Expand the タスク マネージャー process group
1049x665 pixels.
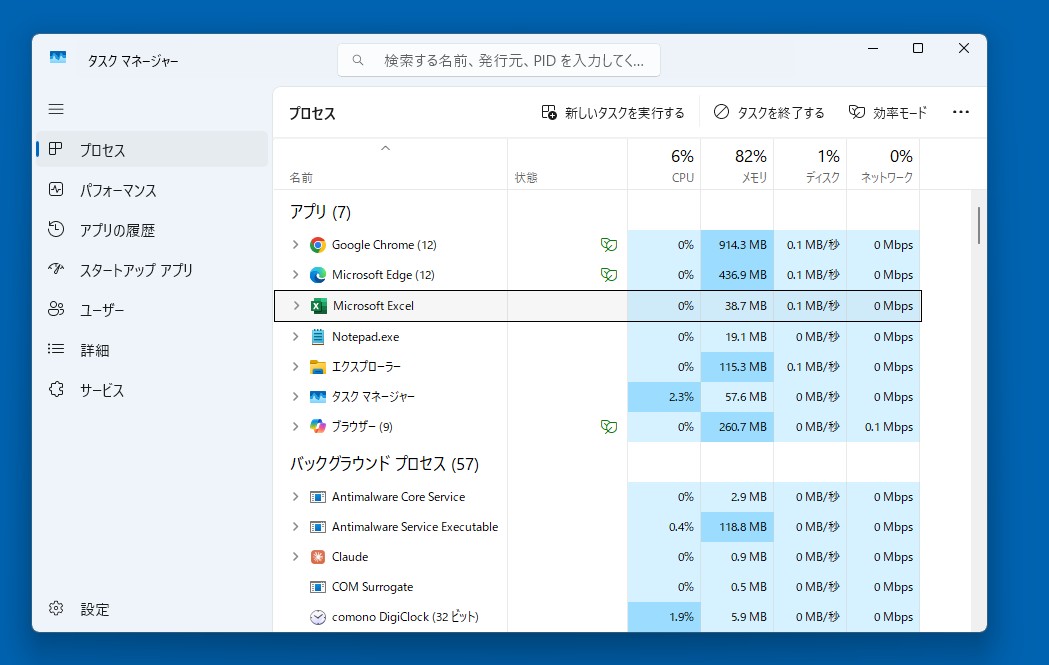pos(295,397)
